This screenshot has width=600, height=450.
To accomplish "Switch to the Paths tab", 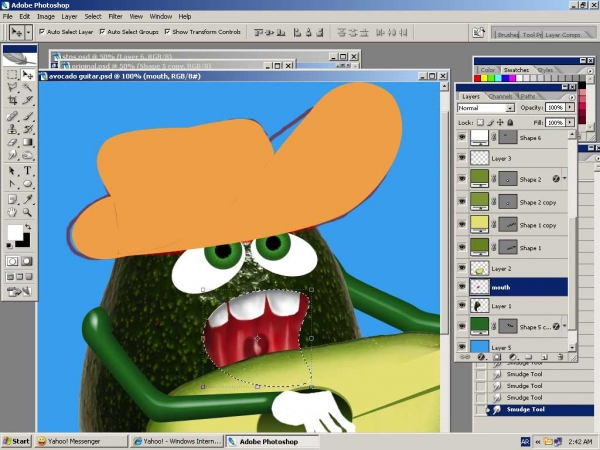I will tap(528, 96).
